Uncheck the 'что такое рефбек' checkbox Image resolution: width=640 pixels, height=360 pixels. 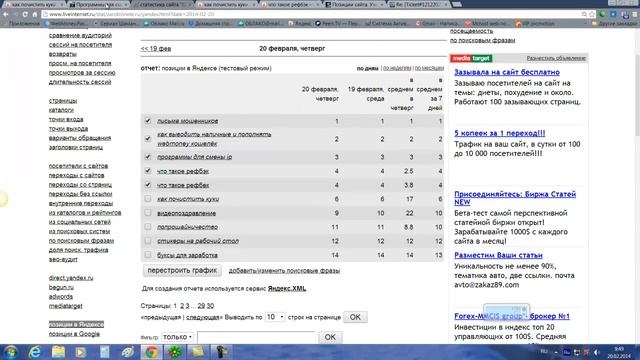(x=148, y=184)
